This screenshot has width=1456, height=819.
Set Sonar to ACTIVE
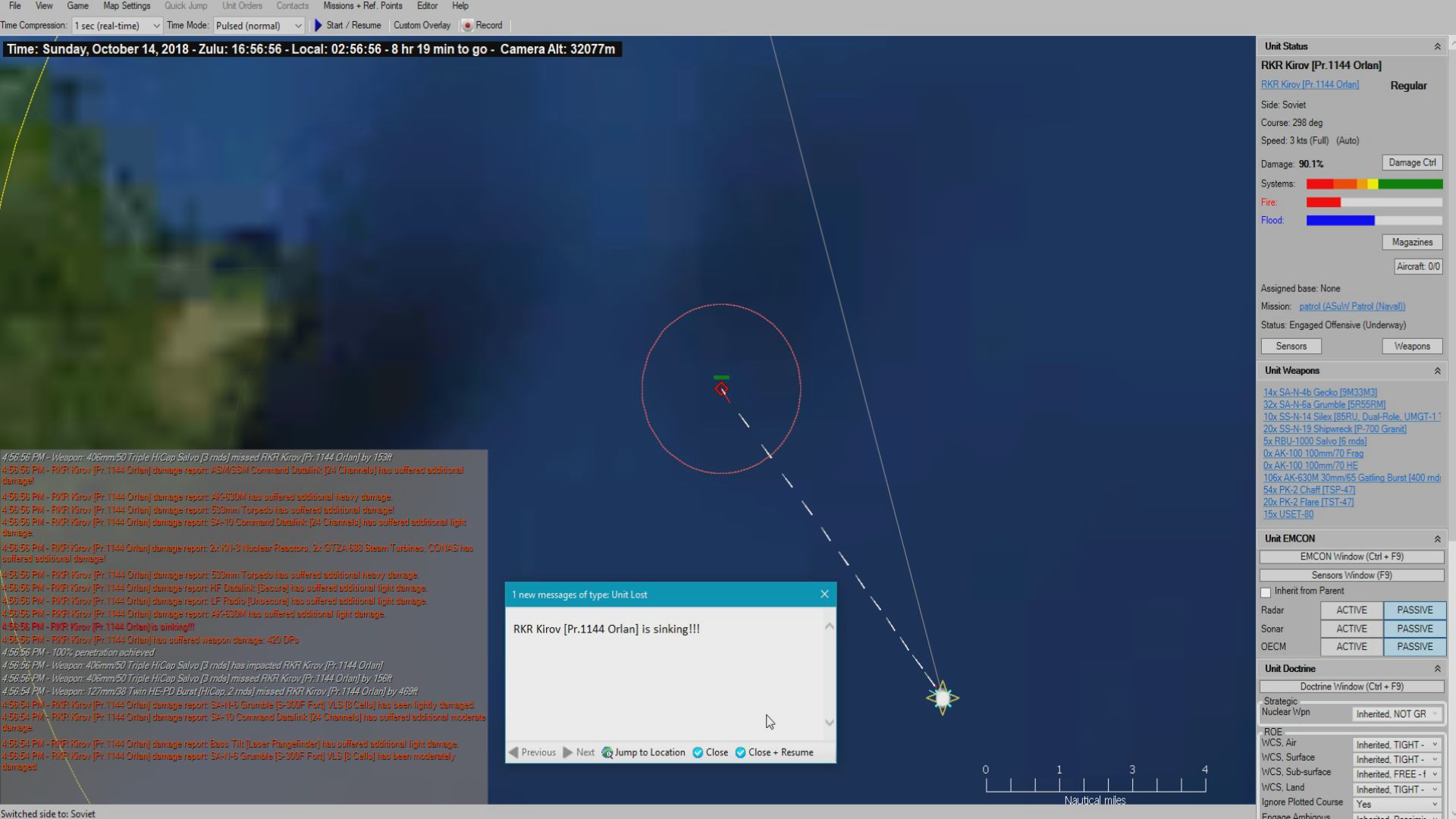pos(1351,629)
